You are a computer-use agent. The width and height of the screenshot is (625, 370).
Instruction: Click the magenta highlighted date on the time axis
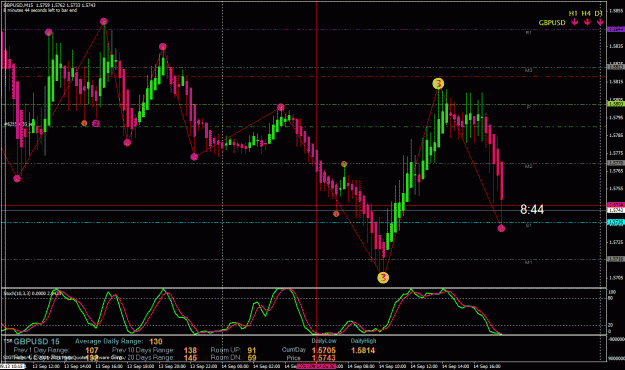point(316,366)
